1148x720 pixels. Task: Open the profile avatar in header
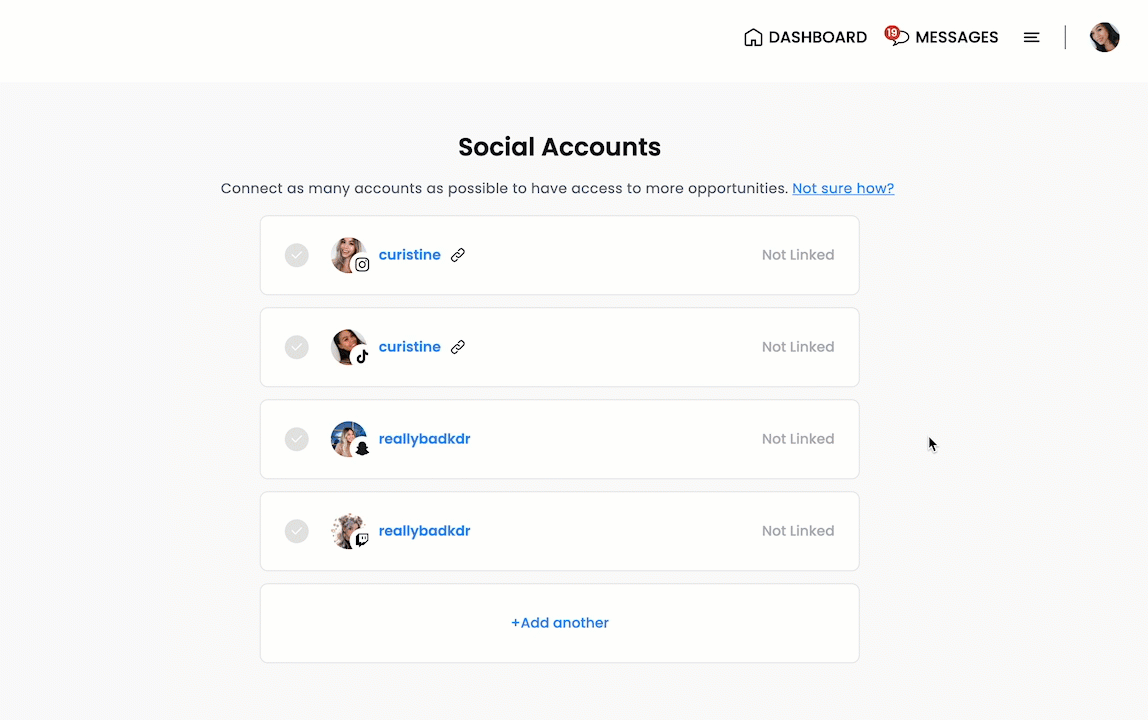click(x=1104, y=37)
